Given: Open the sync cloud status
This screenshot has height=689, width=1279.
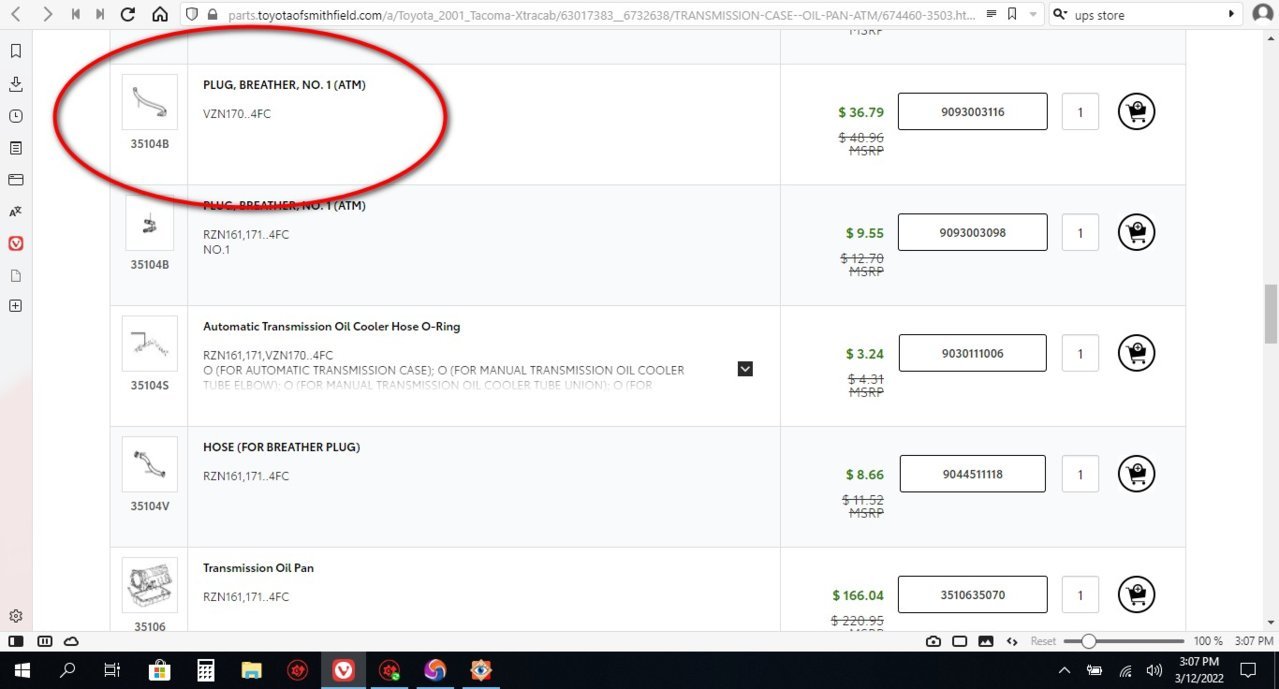Looking at the screenshot, I should pos(71,641).
